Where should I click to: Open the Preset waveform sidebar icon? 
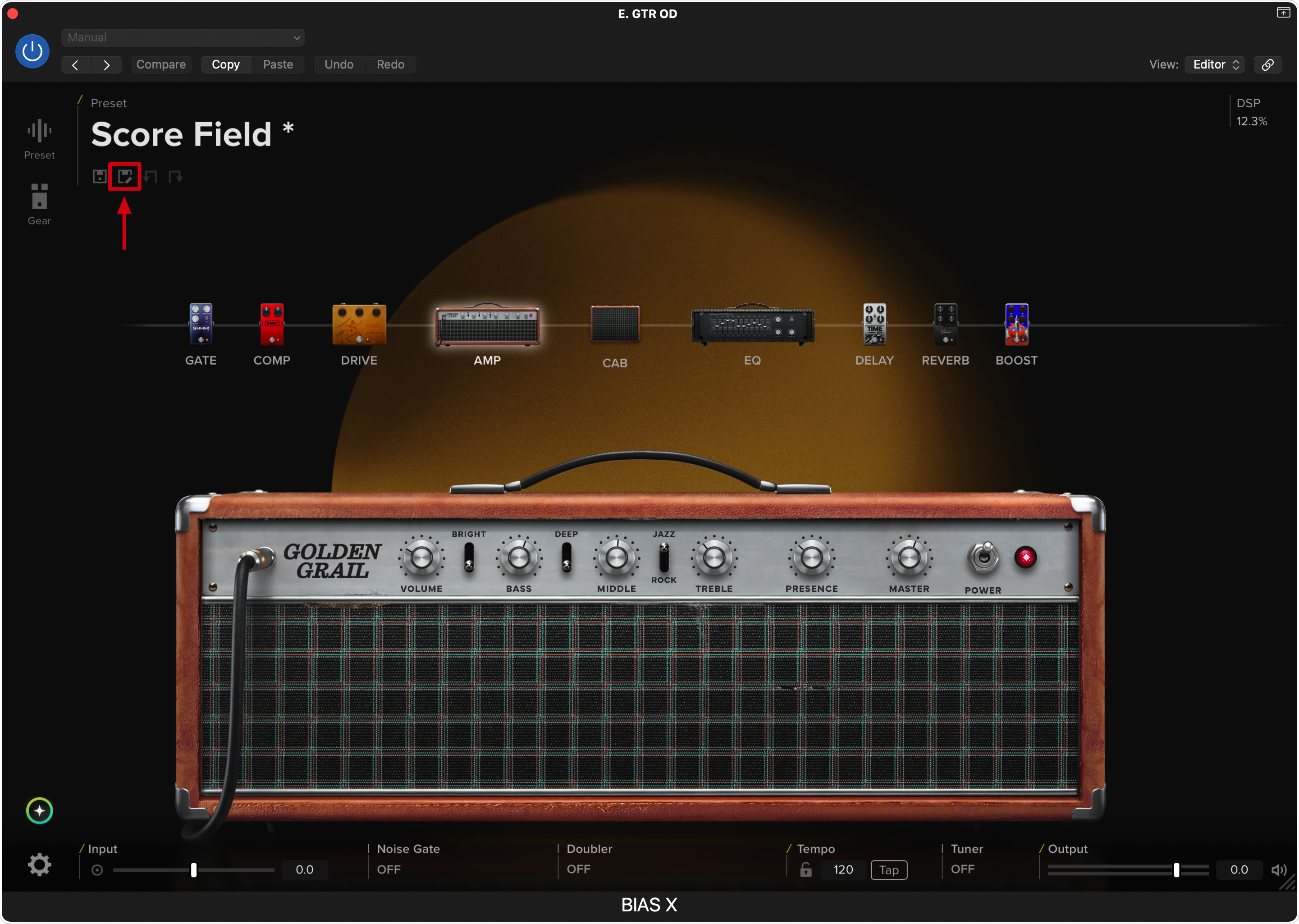(x=39, y=132)
